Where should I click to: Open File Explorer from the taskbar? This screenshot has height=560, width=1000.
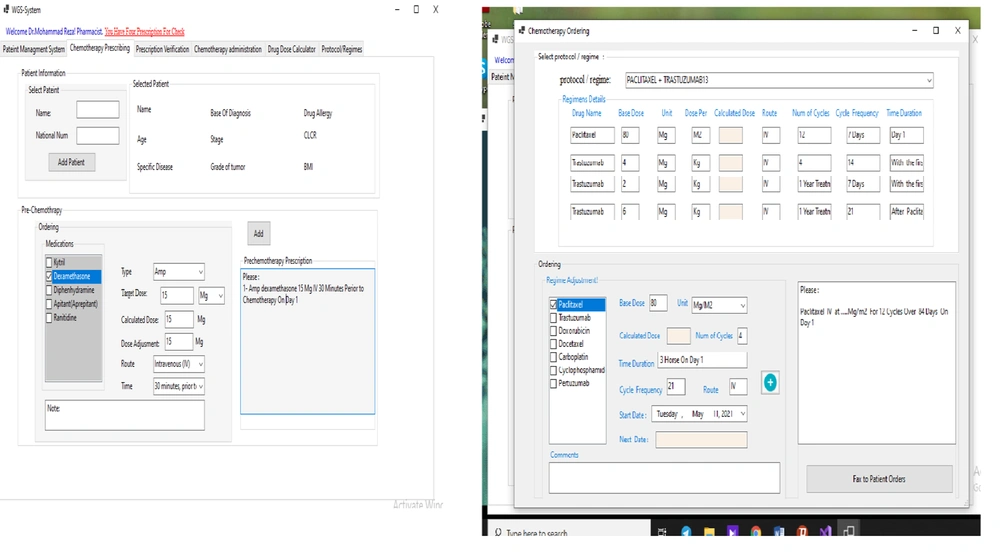pos(709,531)
